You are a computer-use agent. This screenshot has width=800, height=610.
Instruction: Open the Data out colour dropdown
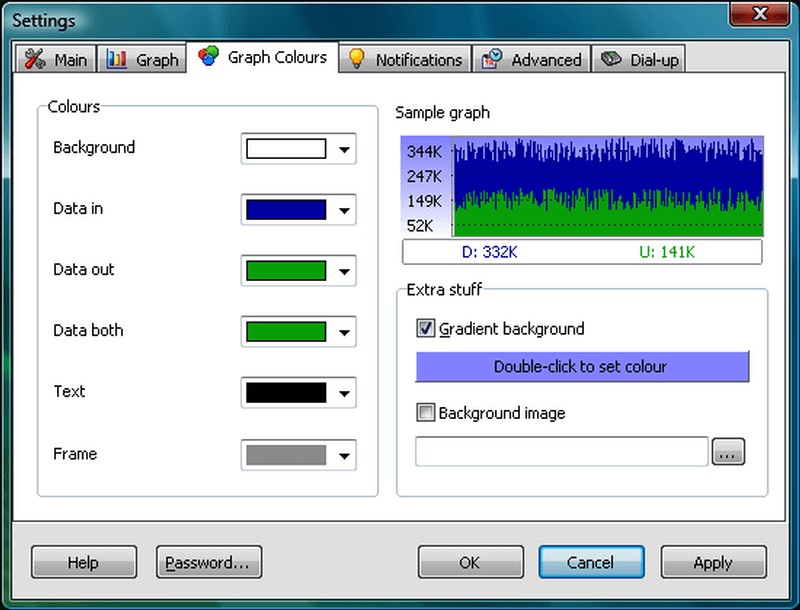tap(345, 271)
